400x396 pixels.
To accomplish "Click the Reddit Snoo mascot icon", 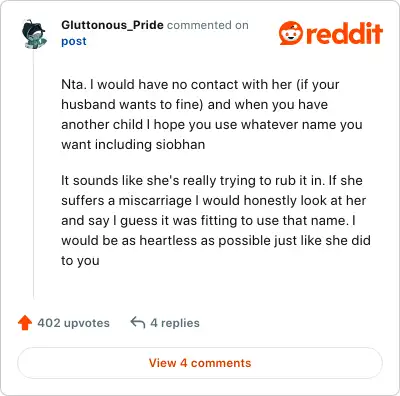I will (291, 33).
